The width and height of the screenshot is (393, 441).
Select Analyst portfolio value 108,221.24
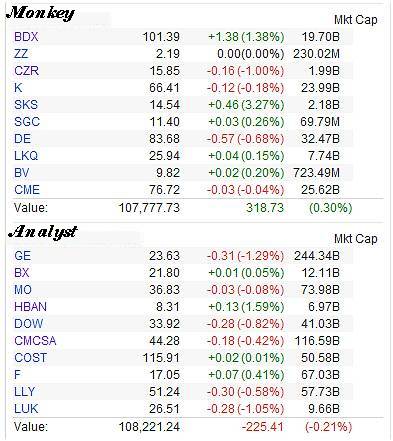(x=149, y=427)
